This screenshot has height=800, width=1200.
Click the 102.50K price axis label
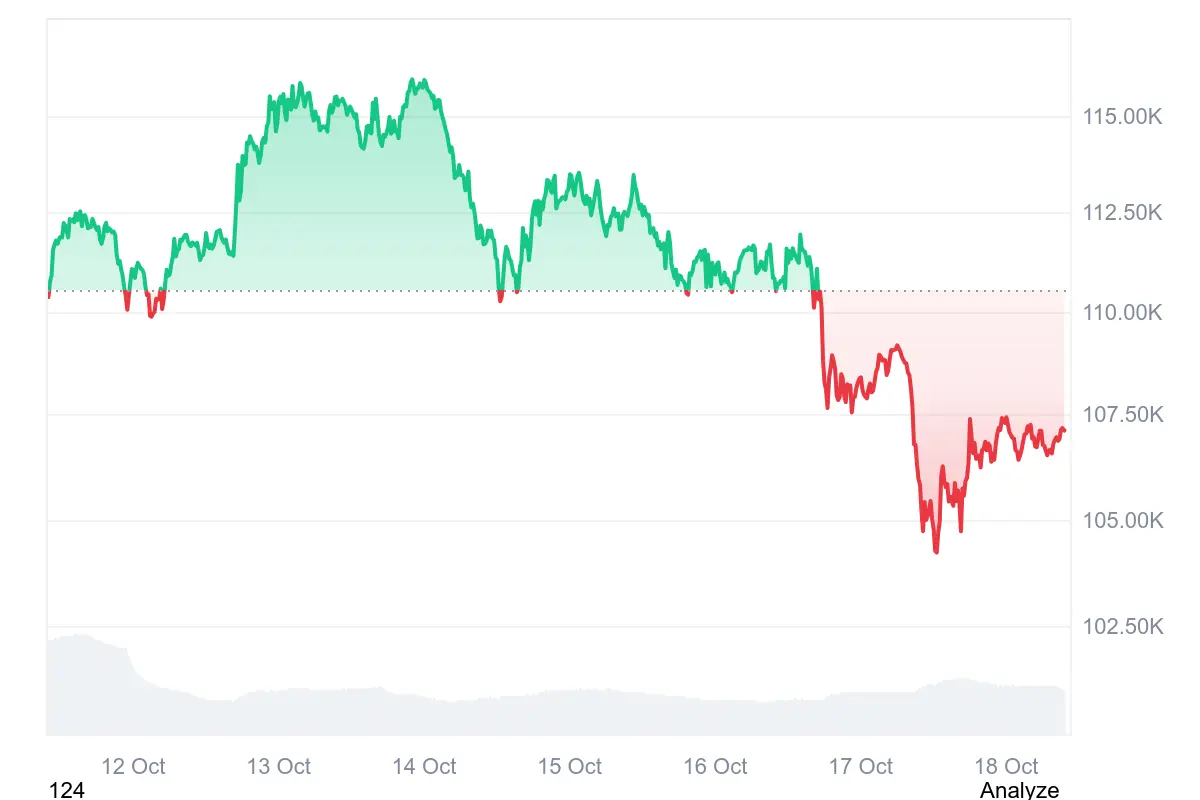click(1123, 627)
